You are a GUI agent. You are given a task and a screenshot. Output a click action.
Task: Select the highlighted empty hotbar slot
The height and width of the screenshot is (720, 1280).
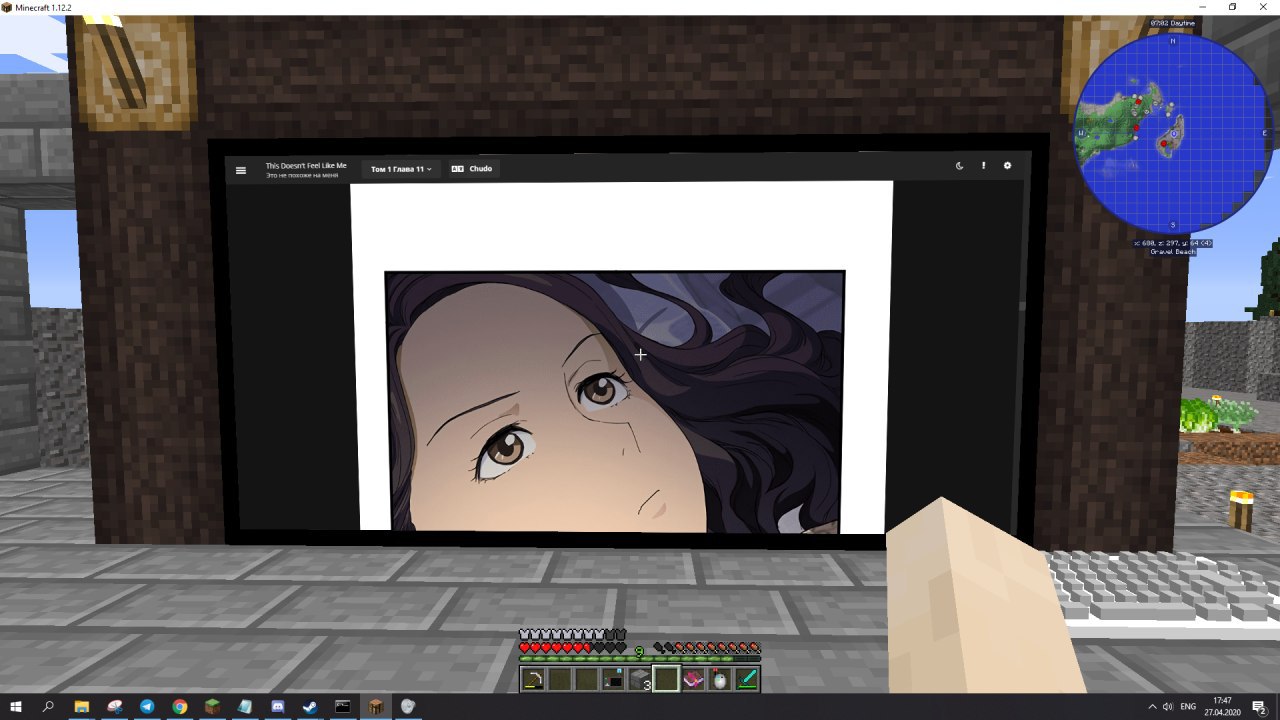point(666,680)
